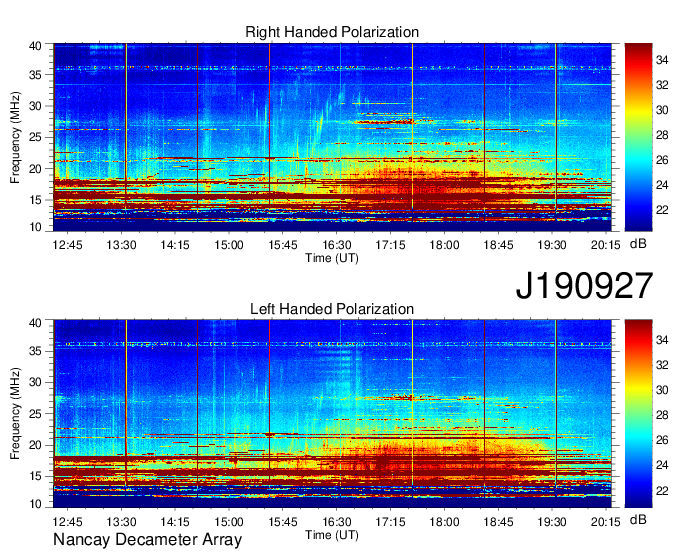Click the 10 MHz tick label on the upper plot
This screenshot has width=680, height=552.
click(35, 227)
